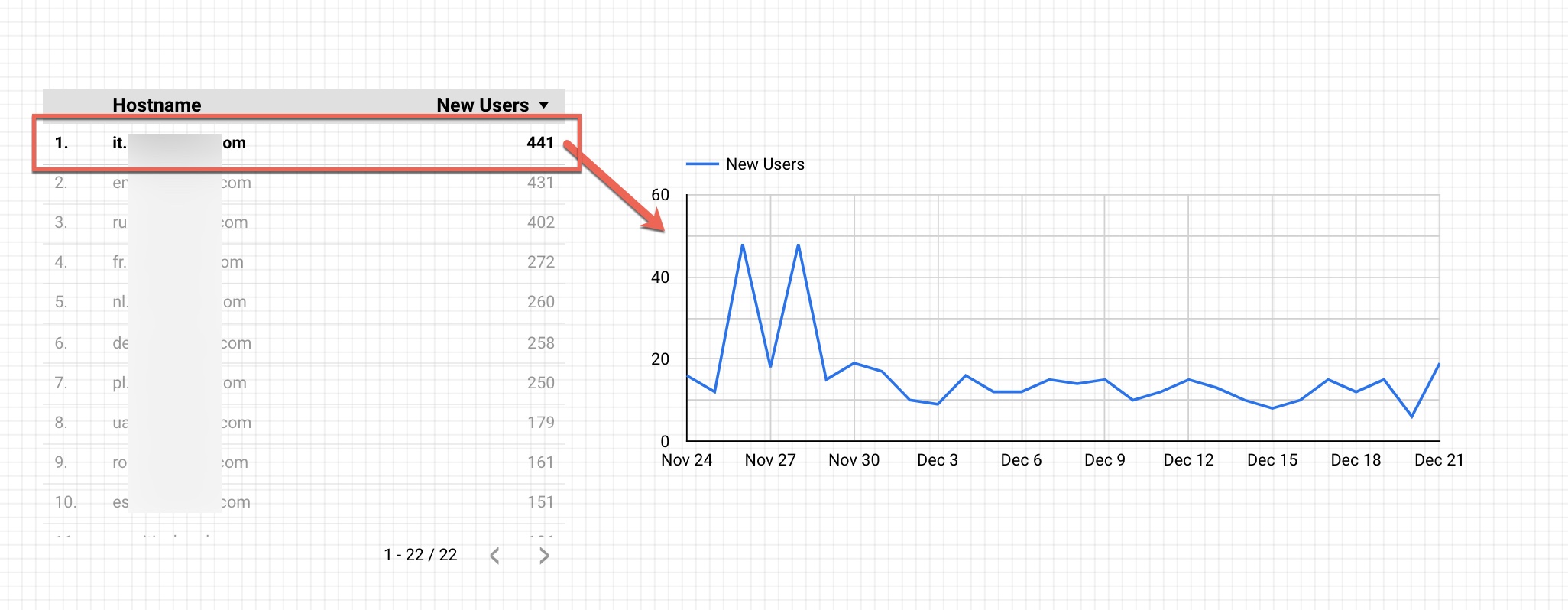Select the row with 402 new users

306,222
